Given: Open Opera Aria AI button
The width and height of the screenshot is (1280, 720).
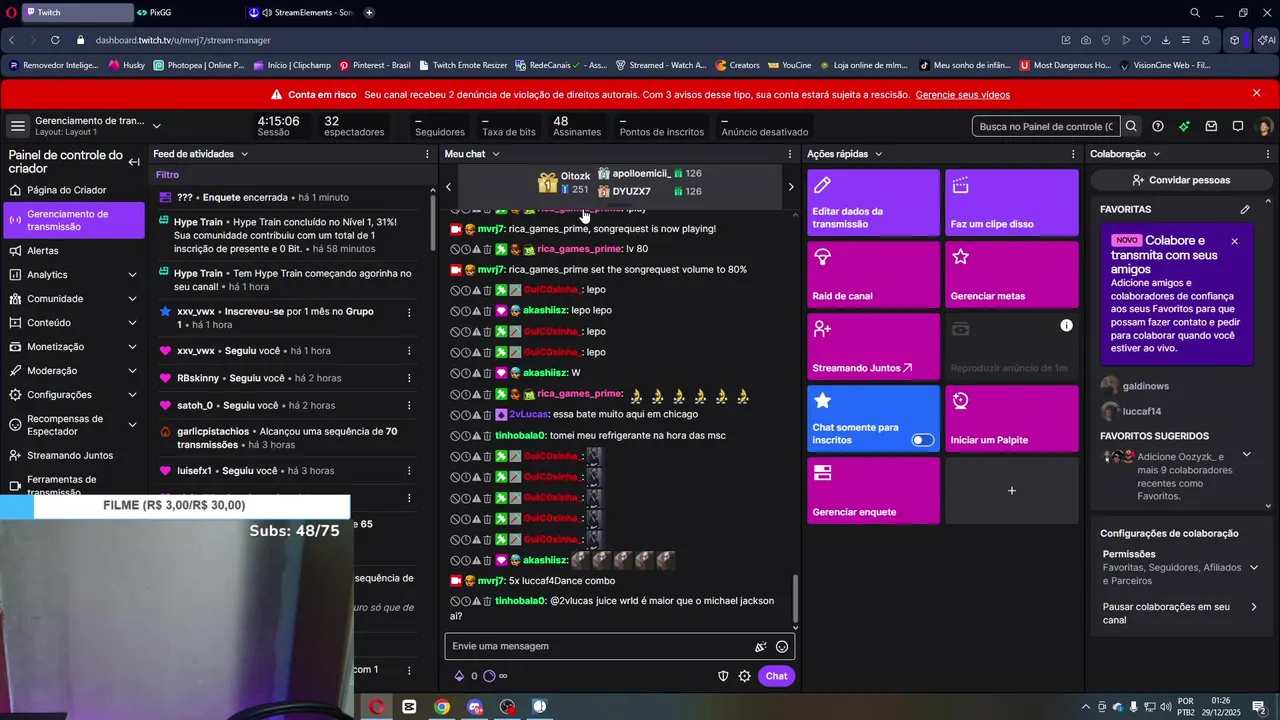Looking at the screenshot, I should point(1266,40).
